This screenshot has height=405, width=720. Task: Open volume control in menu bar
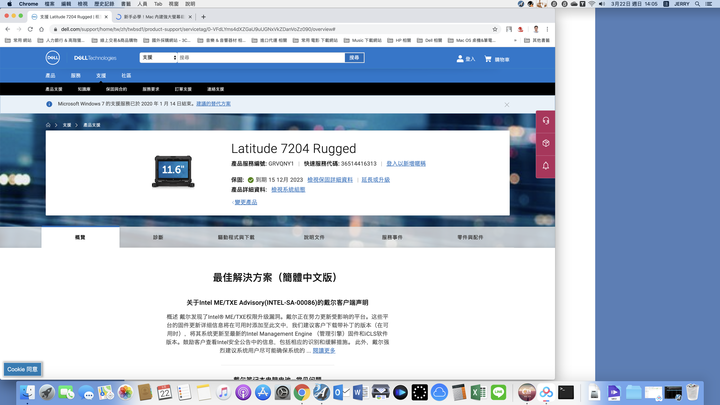(x=602, y=4)
